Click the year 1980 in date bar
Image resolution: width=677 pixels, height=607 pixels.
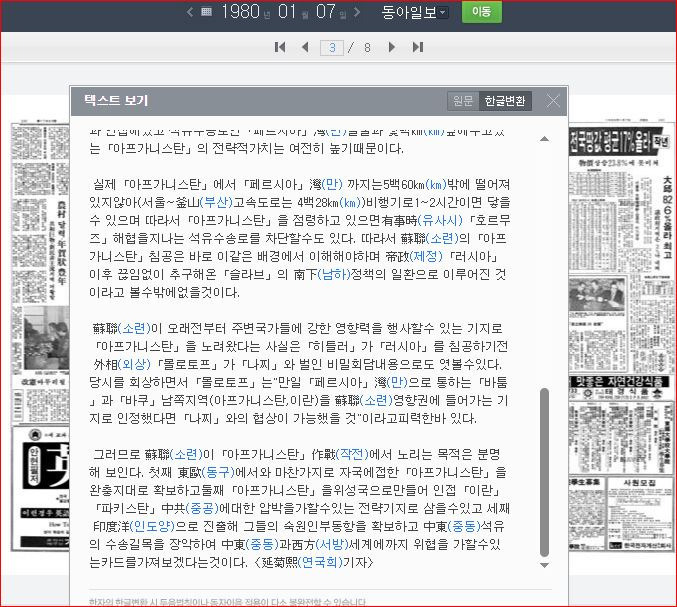click(240, 12)
